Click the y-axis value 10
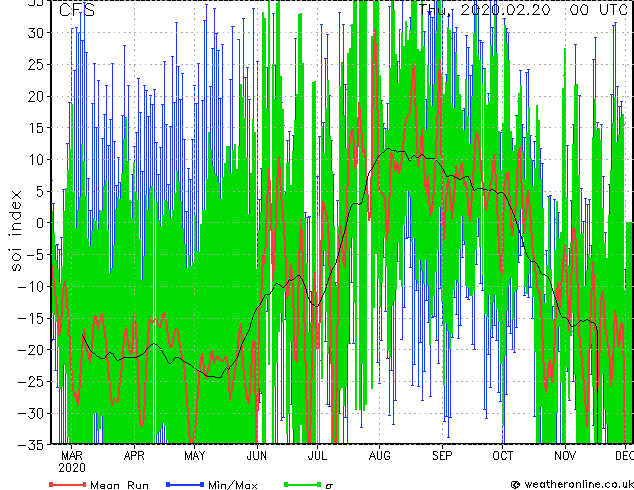This screenshot has height=490, width=634. click(36, 159)
